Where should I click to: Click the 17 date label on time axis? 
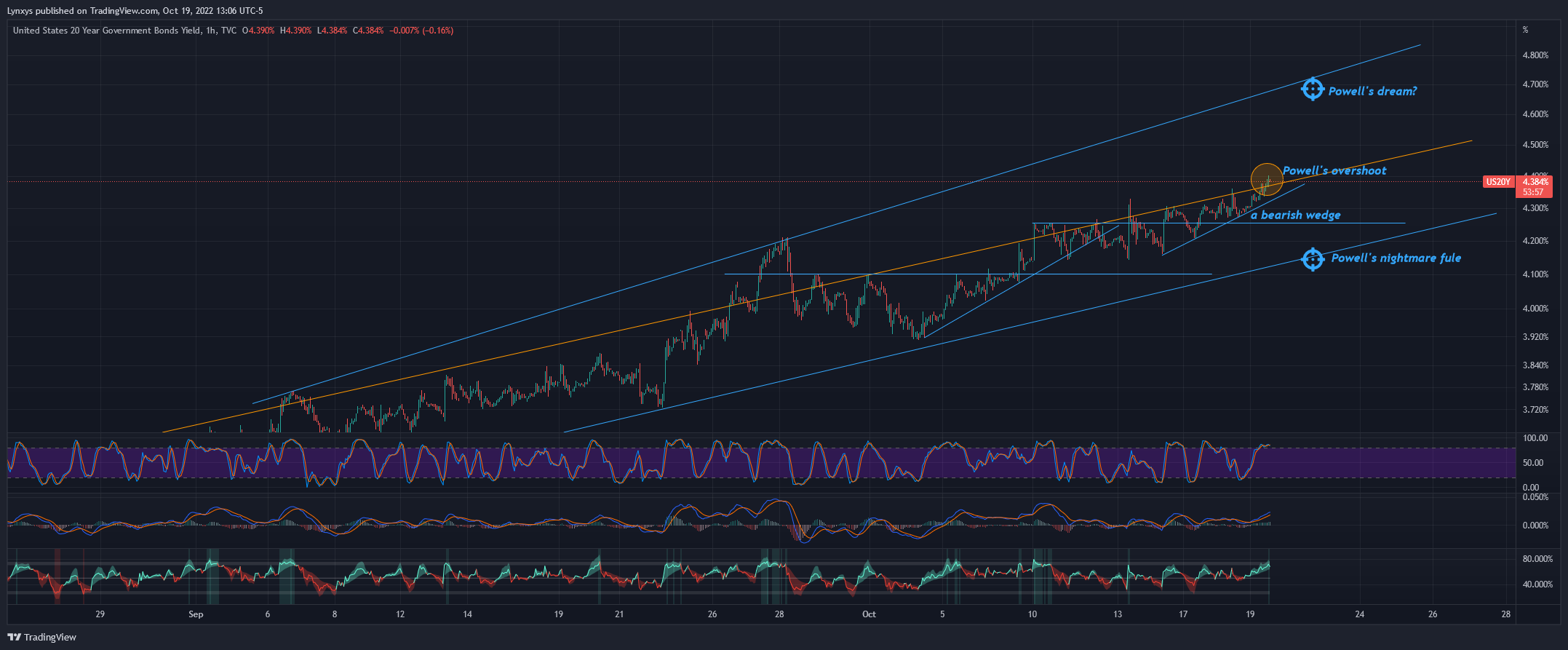click(1183, 614)
